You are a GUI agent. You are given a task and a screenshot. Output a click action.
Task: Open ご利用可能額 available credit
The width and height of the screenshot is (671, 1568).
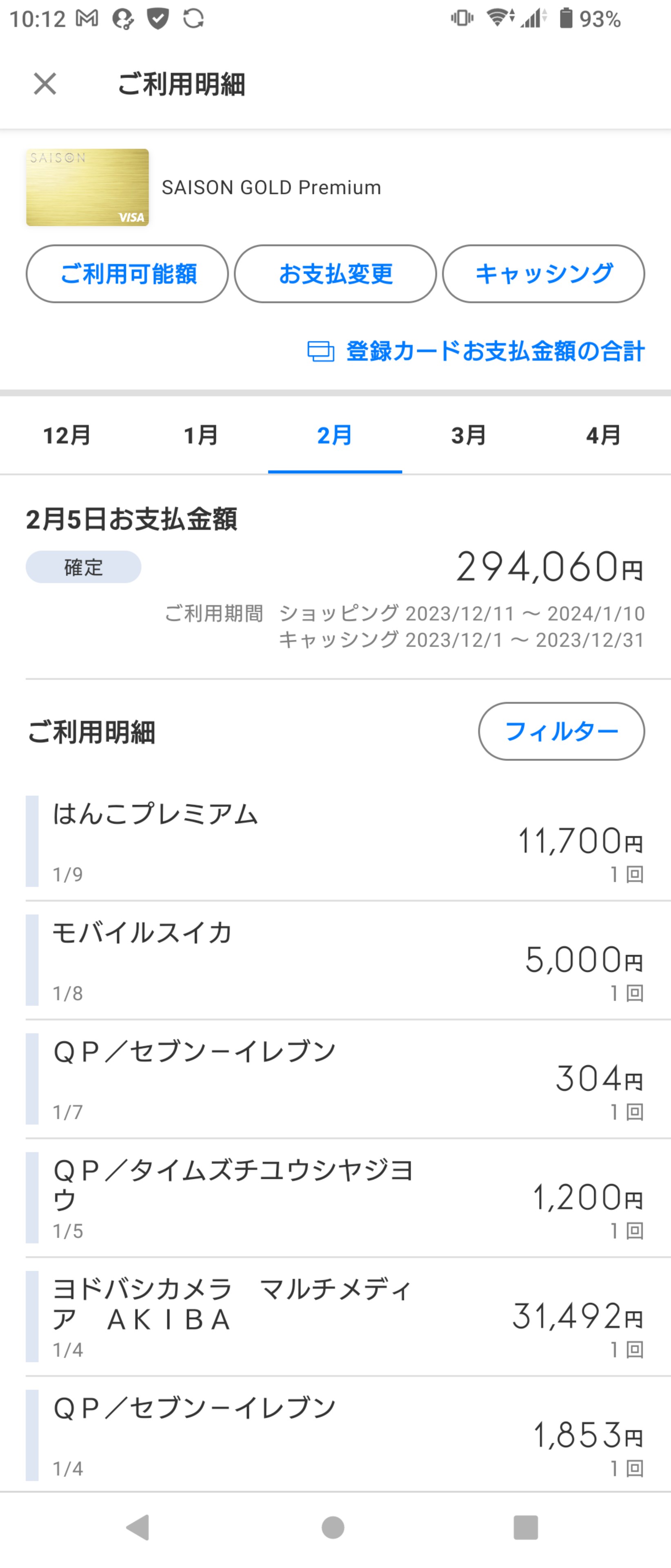(127, 274)
